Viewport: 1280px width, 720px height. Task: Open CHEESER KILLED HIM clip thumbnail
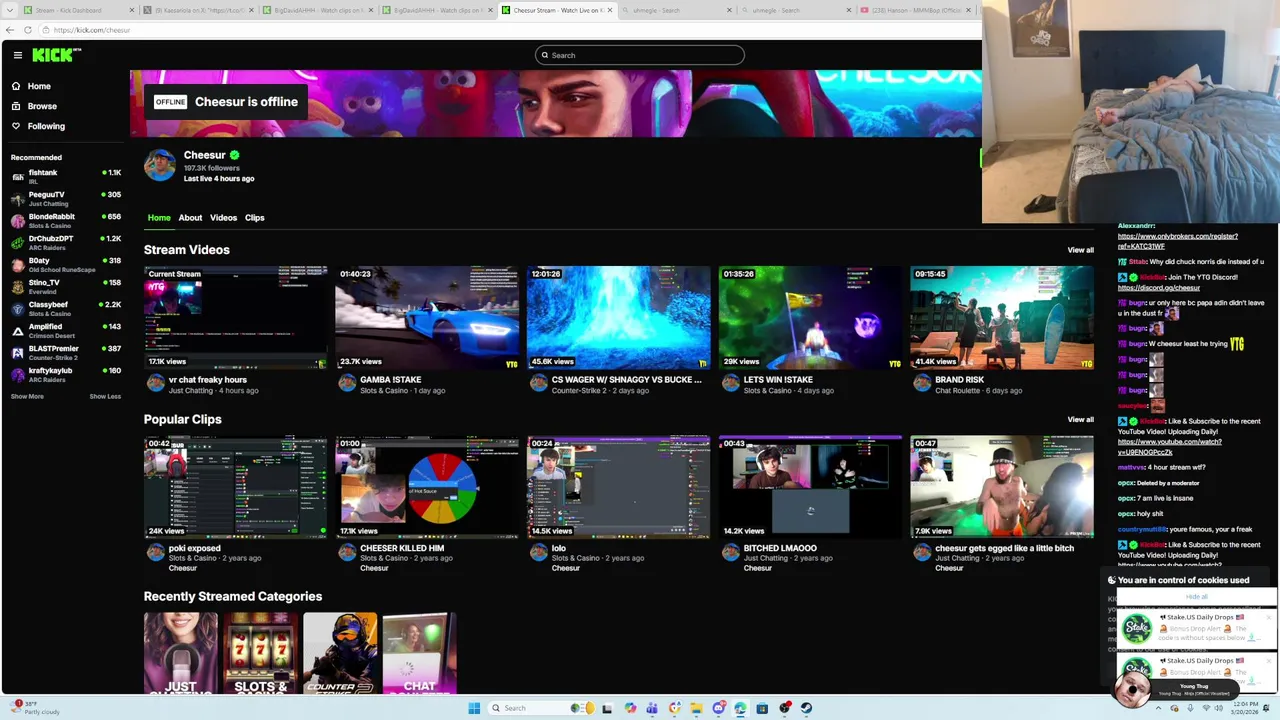[427, 487]
